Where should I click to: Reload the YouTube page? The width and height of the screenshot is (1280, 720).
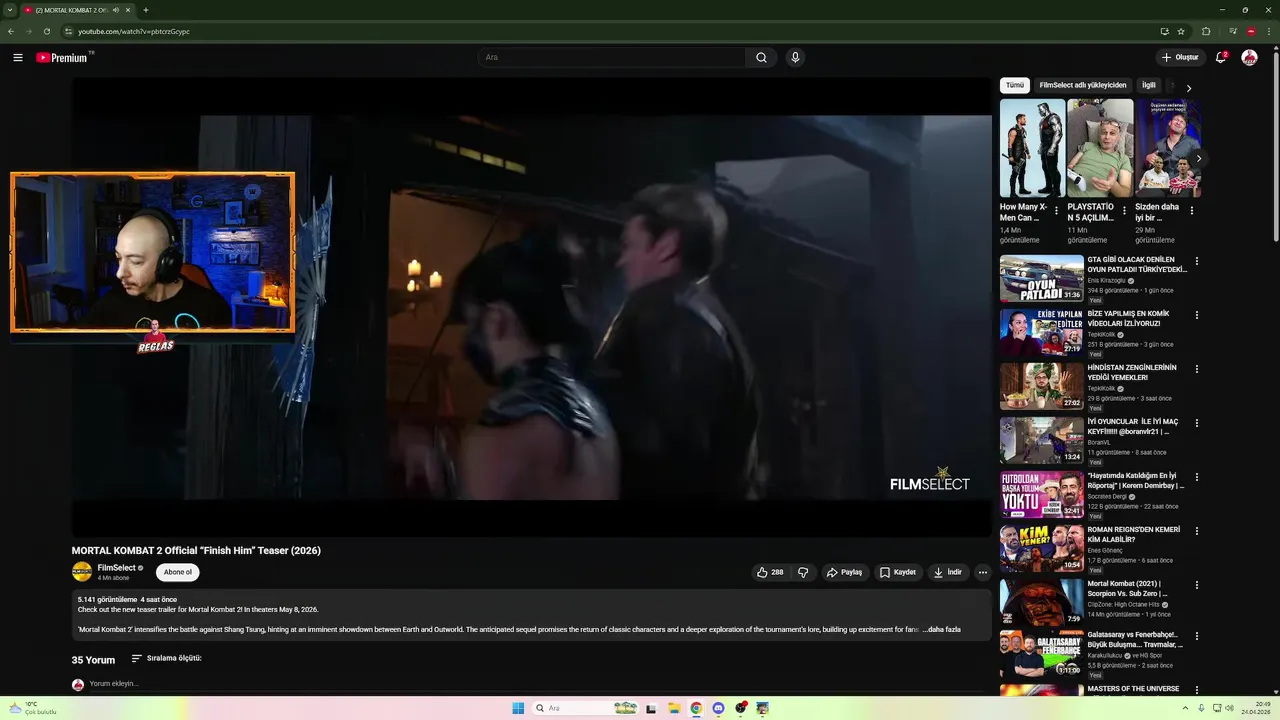pyautogui.click(x=46, y=31)
